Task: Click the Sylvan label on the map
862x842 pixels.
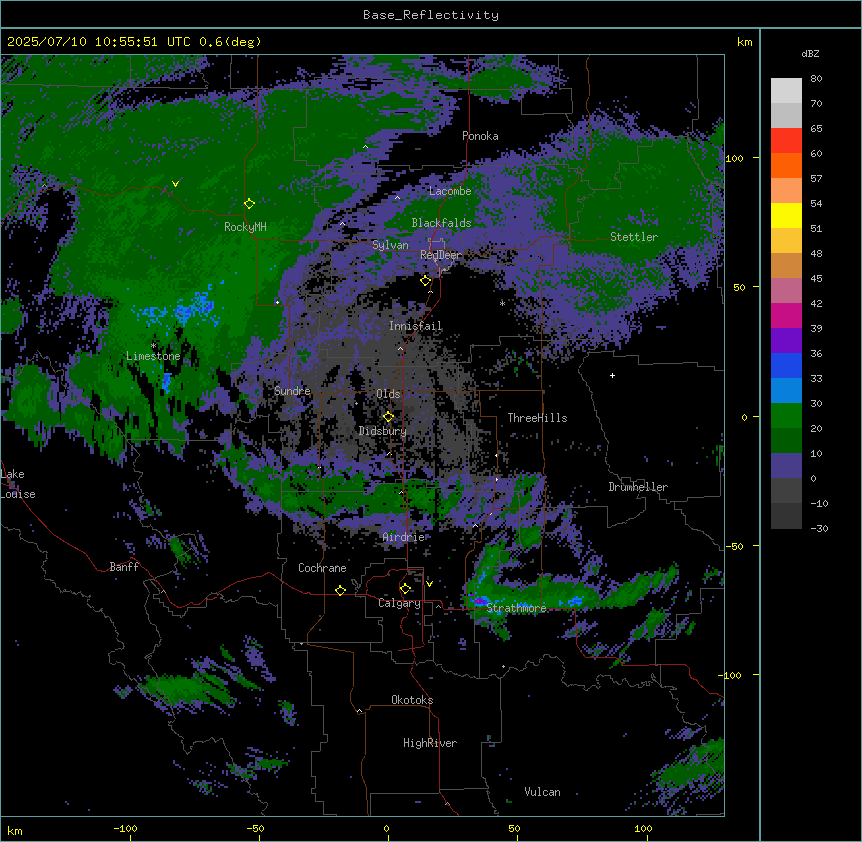Action: click(390, 245)
